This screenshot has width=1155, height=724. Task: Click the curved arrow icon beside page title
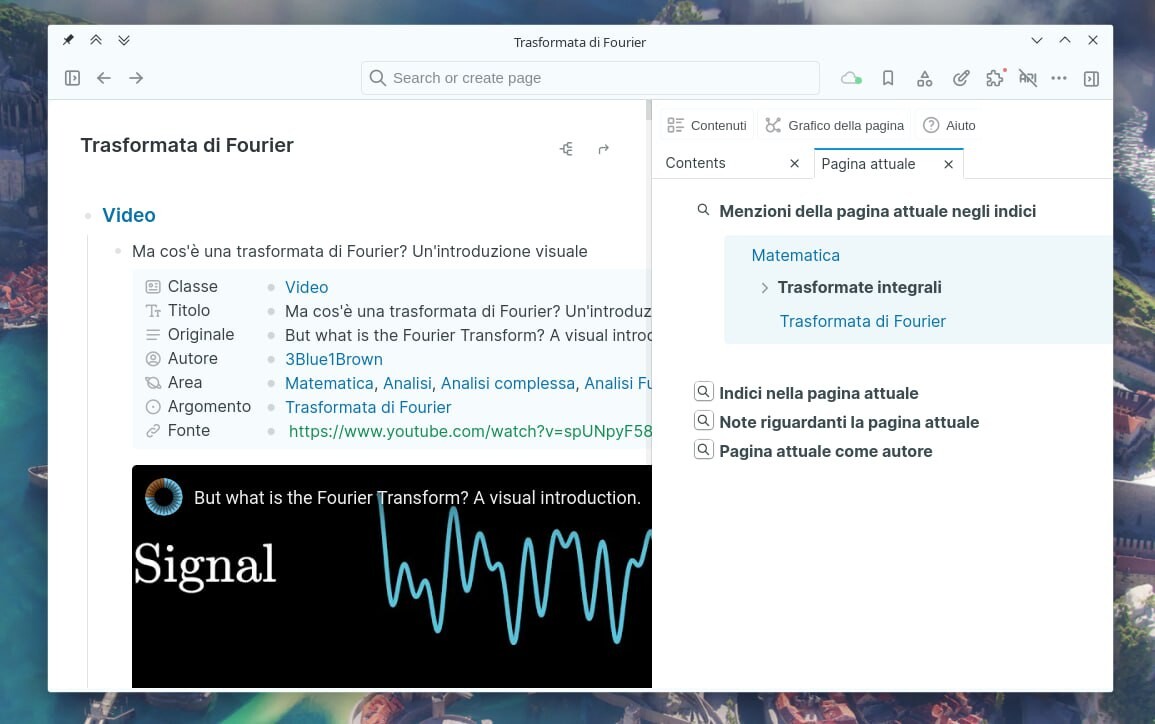click(603, 149)
